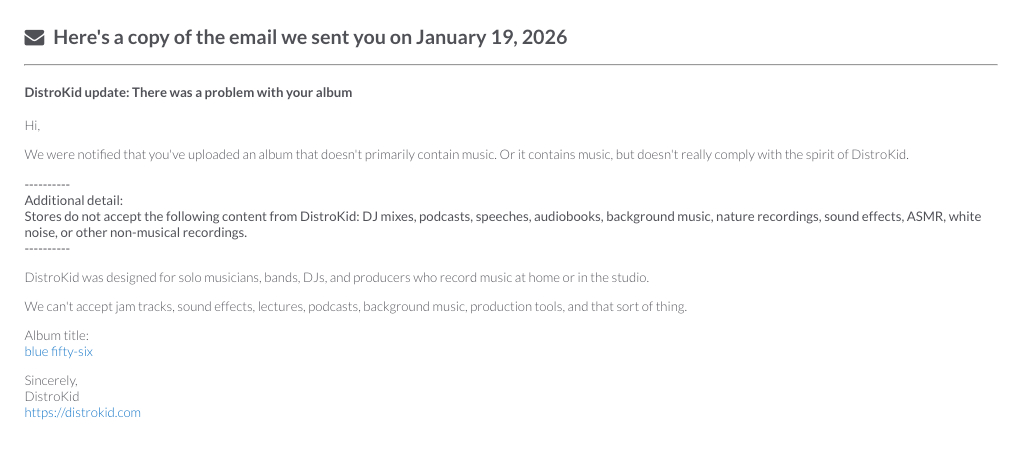The width and height of the screenshot is (1016, 470).
Task: Click "noise, or other non-musical recordings" line
Action: (x=135, y=232)
